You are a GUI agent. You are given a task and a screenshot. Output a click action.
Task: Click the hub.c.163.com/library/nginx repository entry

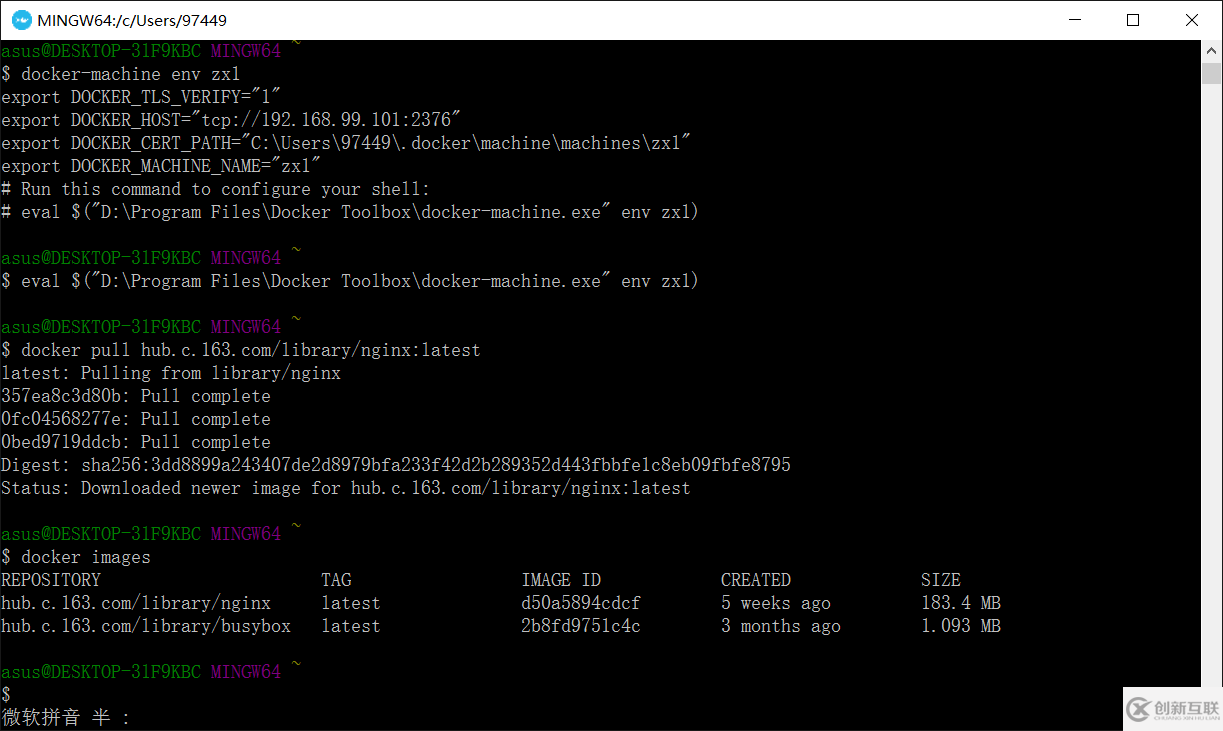[x=136, y=603]
